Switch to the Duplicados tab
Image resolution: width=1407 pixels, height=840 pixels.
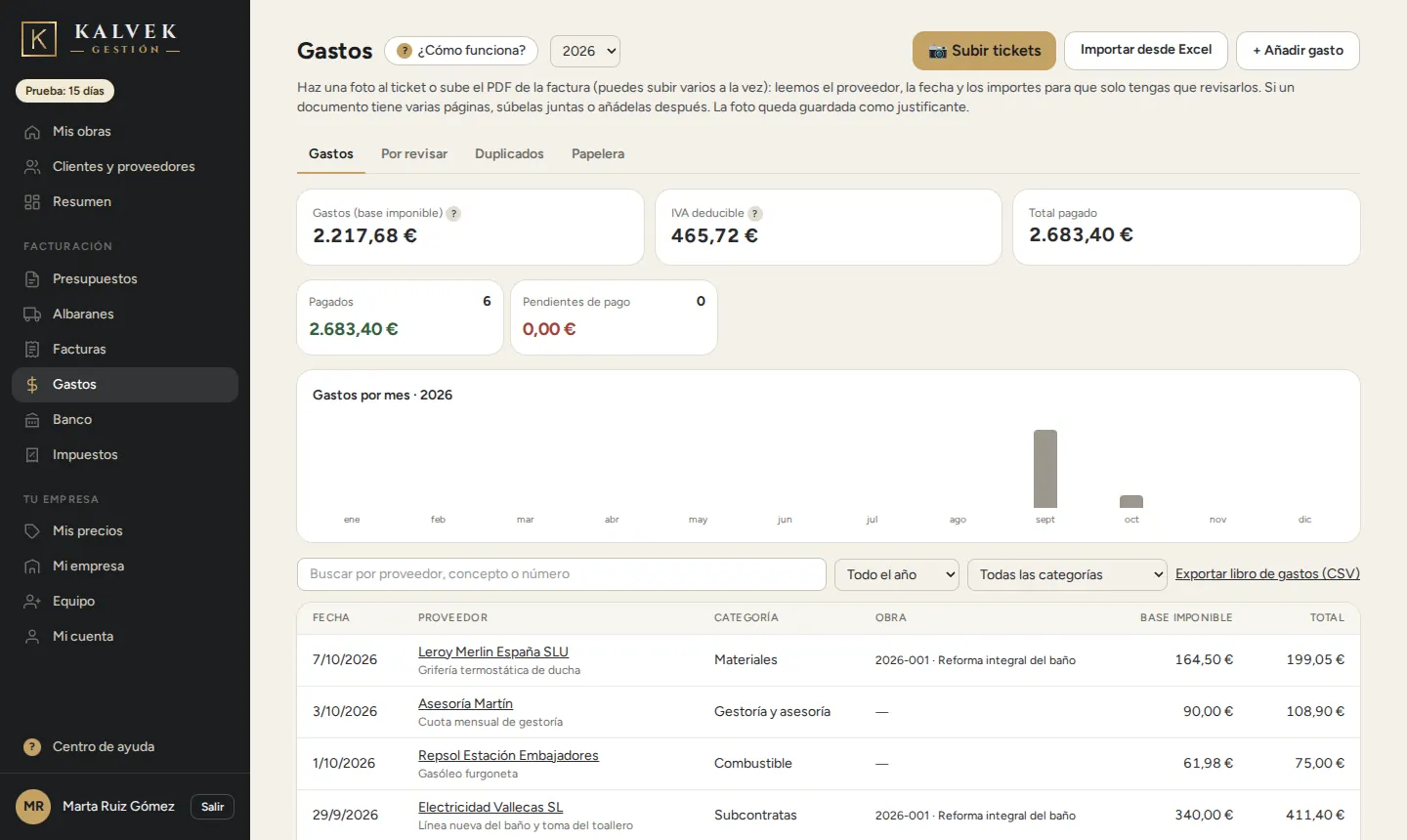pyautogui.click(x=509, y=154)
